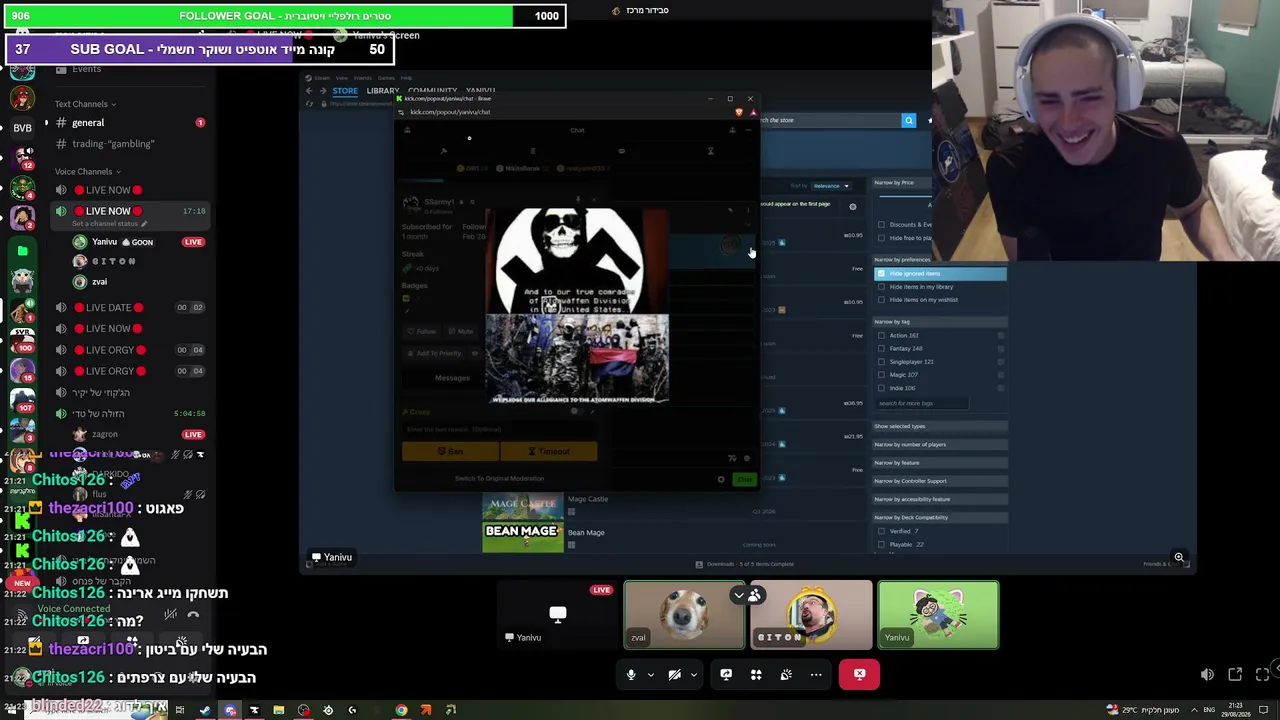Toggle the member list dropdown above call tiles
1280x720 pixels.
click(747, 596)
